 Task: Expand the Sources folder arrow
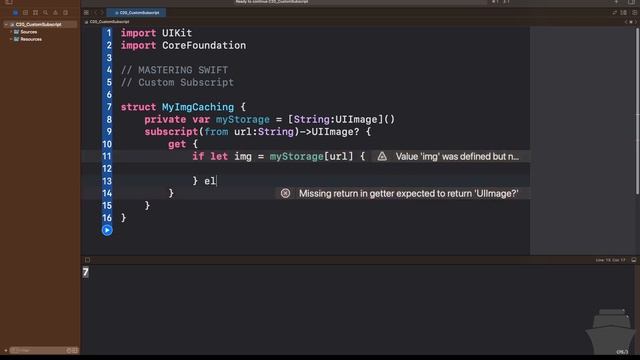click(11, 32)
